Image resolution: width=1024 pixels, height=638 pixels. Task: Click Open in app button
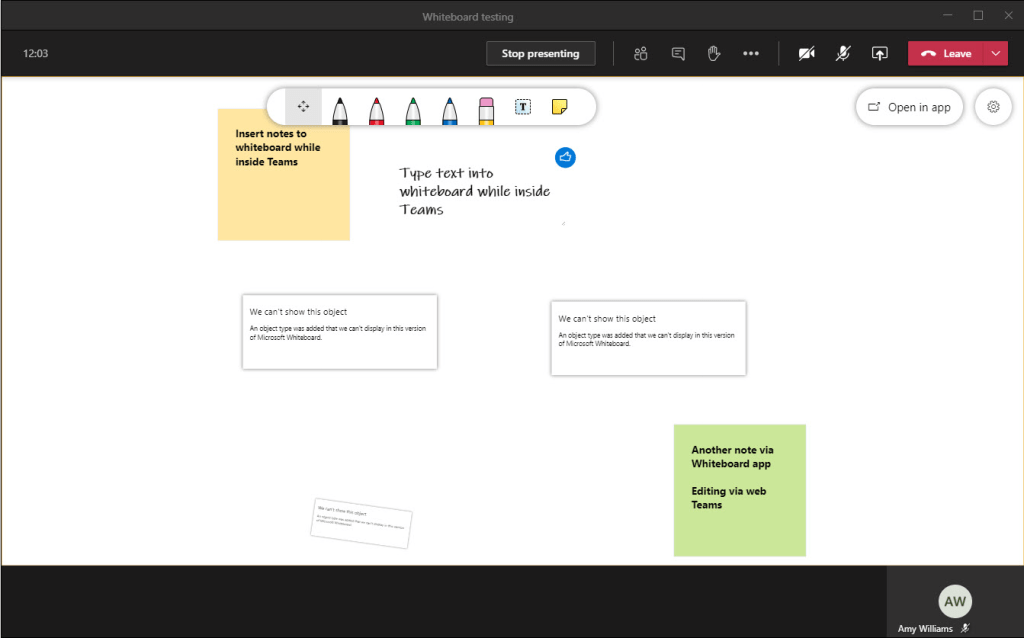(x=909, y=107)
